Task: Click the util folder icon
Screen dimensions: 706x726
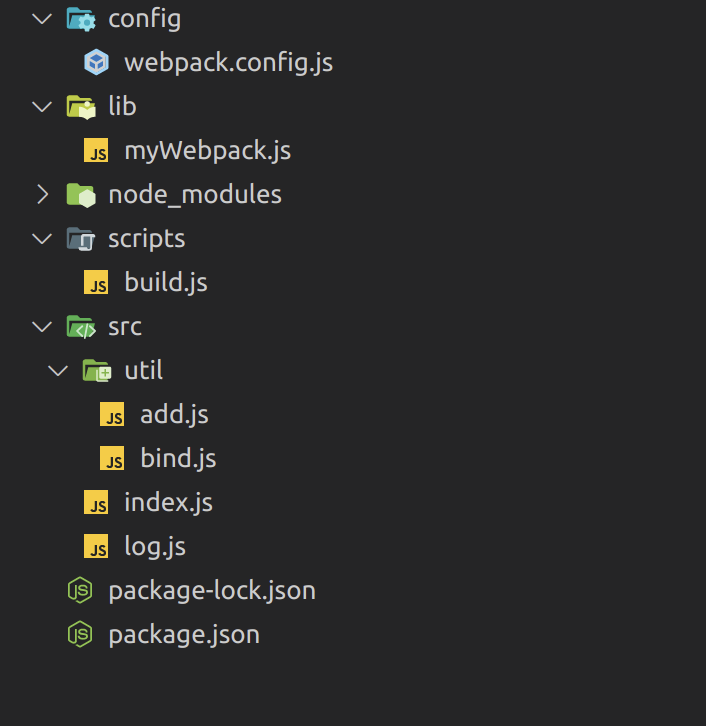Action: coord(96,371)
